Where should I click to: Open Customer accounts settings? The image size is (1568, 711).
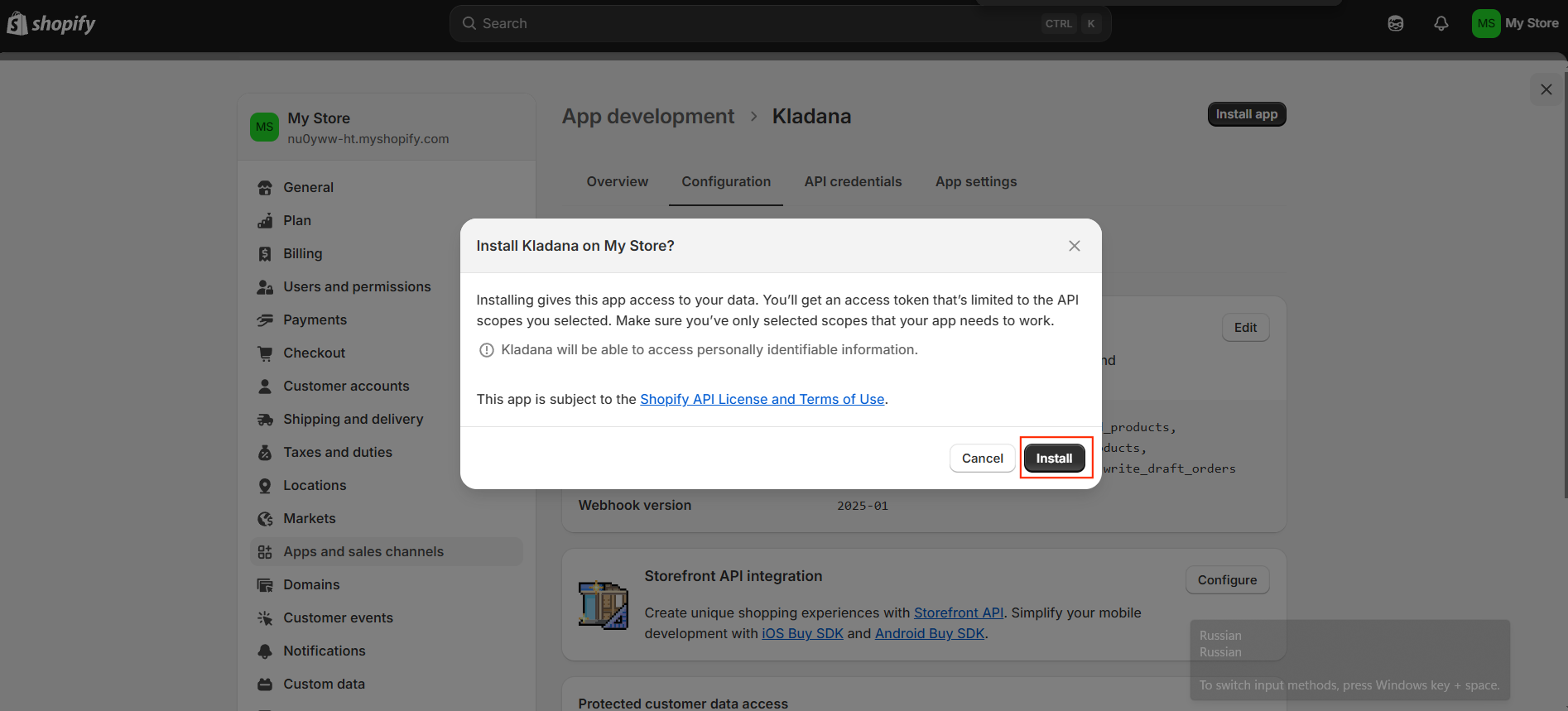point(386,387)
